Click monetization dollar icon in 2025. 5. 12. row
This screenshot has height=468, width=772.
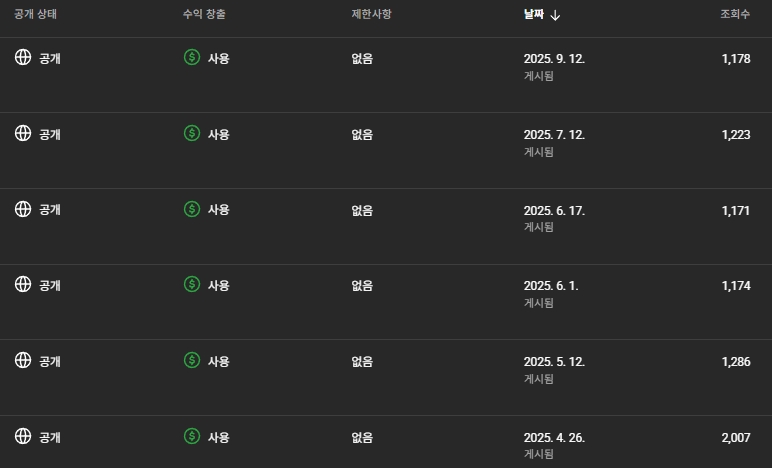click(x=192, y=361)
